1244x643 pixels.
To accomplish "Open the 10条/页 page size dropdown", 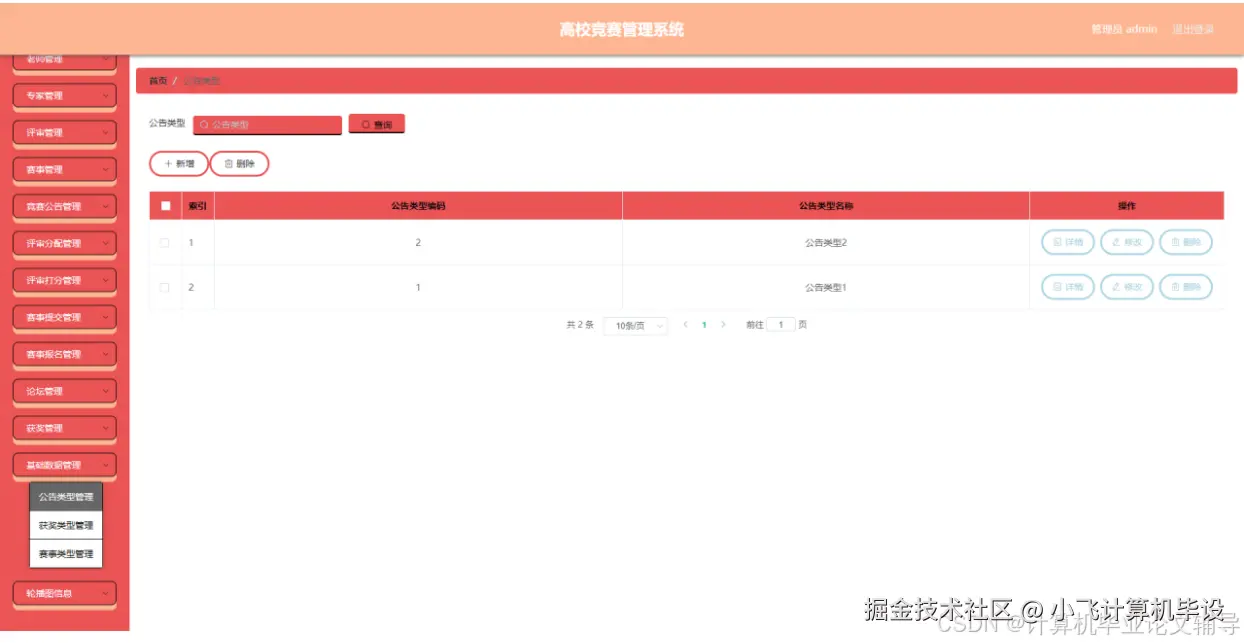I will click(636, 326).
